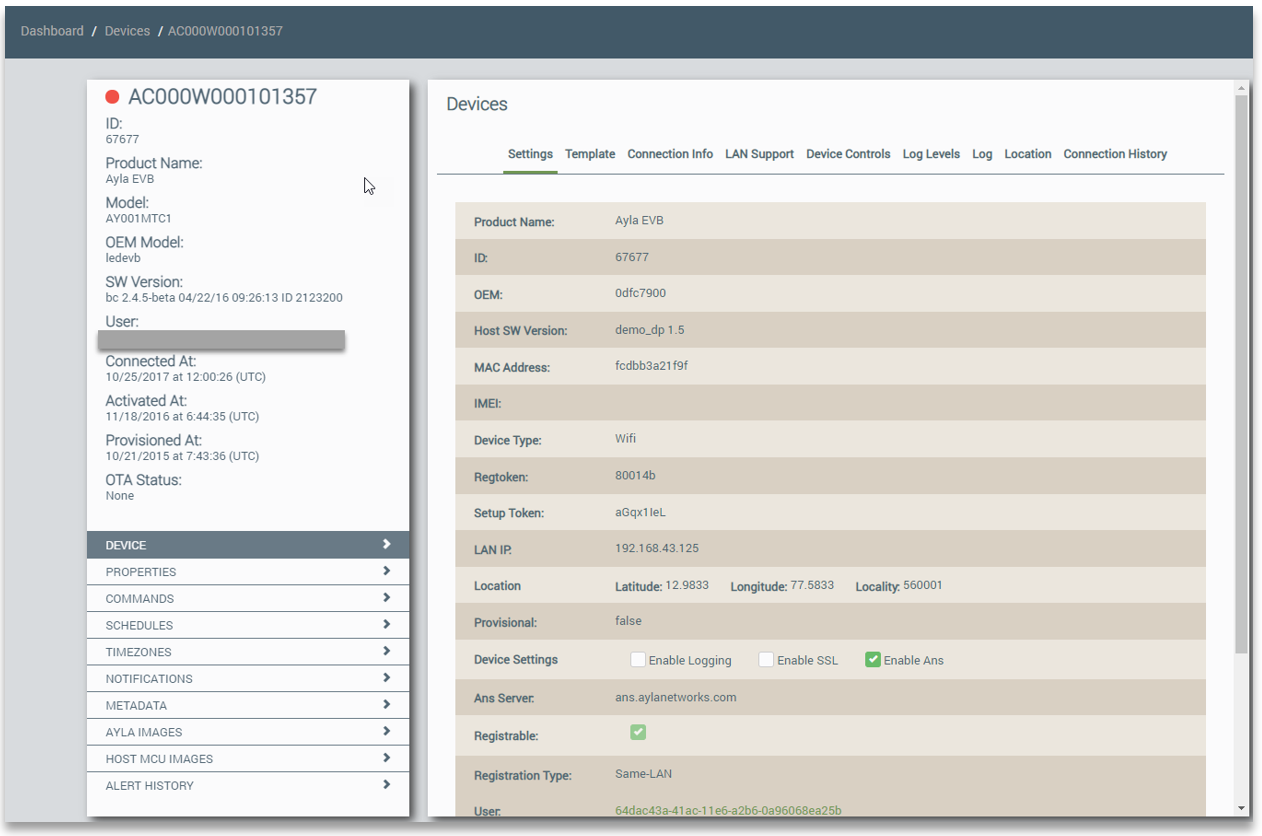Click the Activated At timestamp 11/18/2016

coord(182,416)
